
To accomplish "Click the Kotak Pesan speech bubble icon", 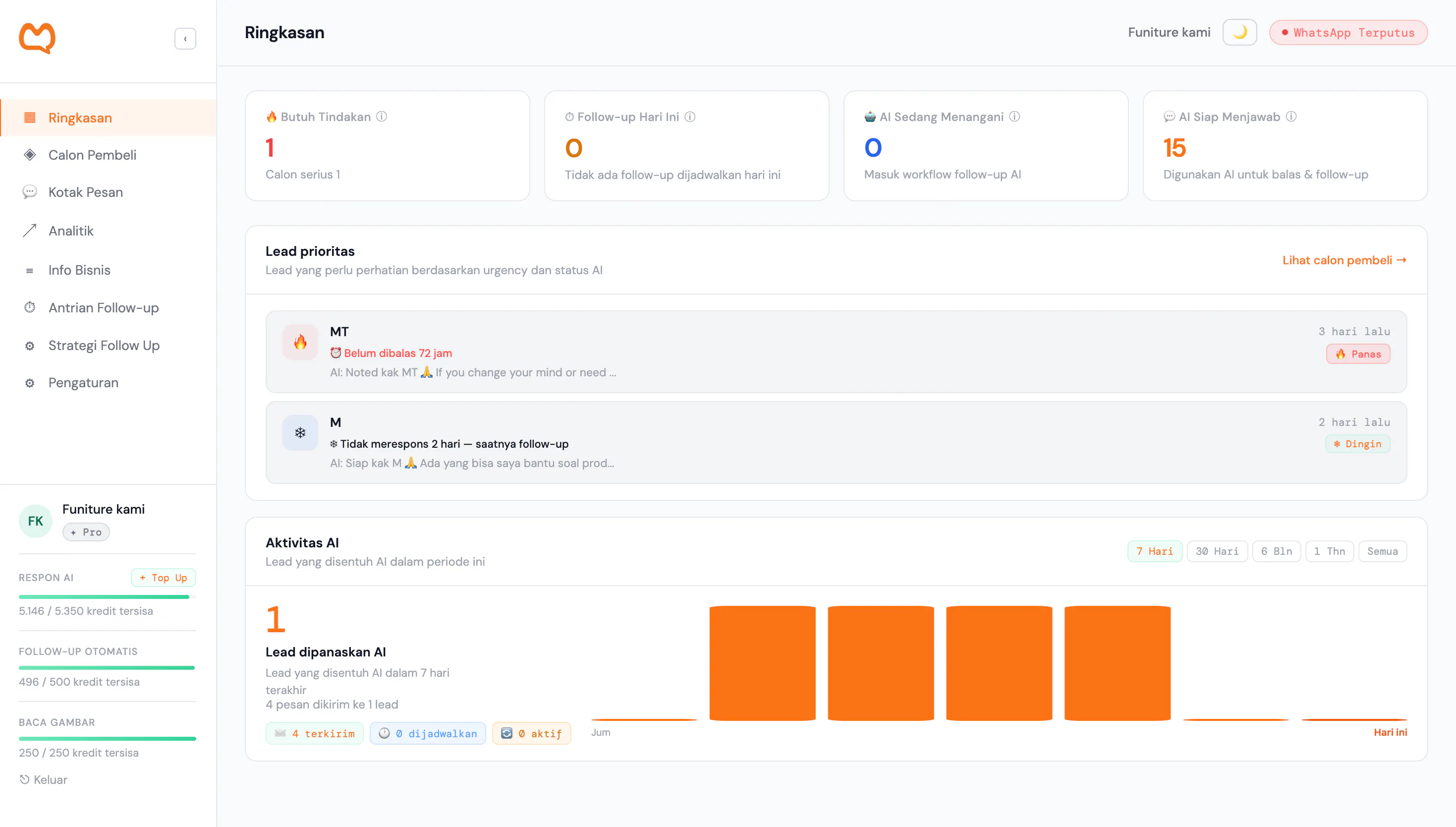I will [x=30, y=192].
